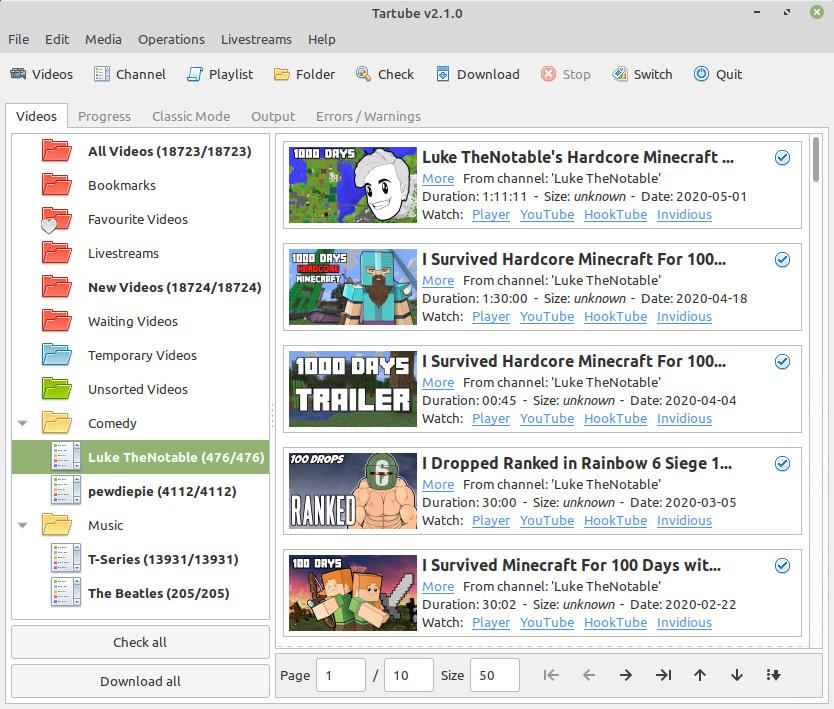Click the total pages field showing 10
Image resolution: width=834 pixels, height=709 pixels.
click(408, 675)
